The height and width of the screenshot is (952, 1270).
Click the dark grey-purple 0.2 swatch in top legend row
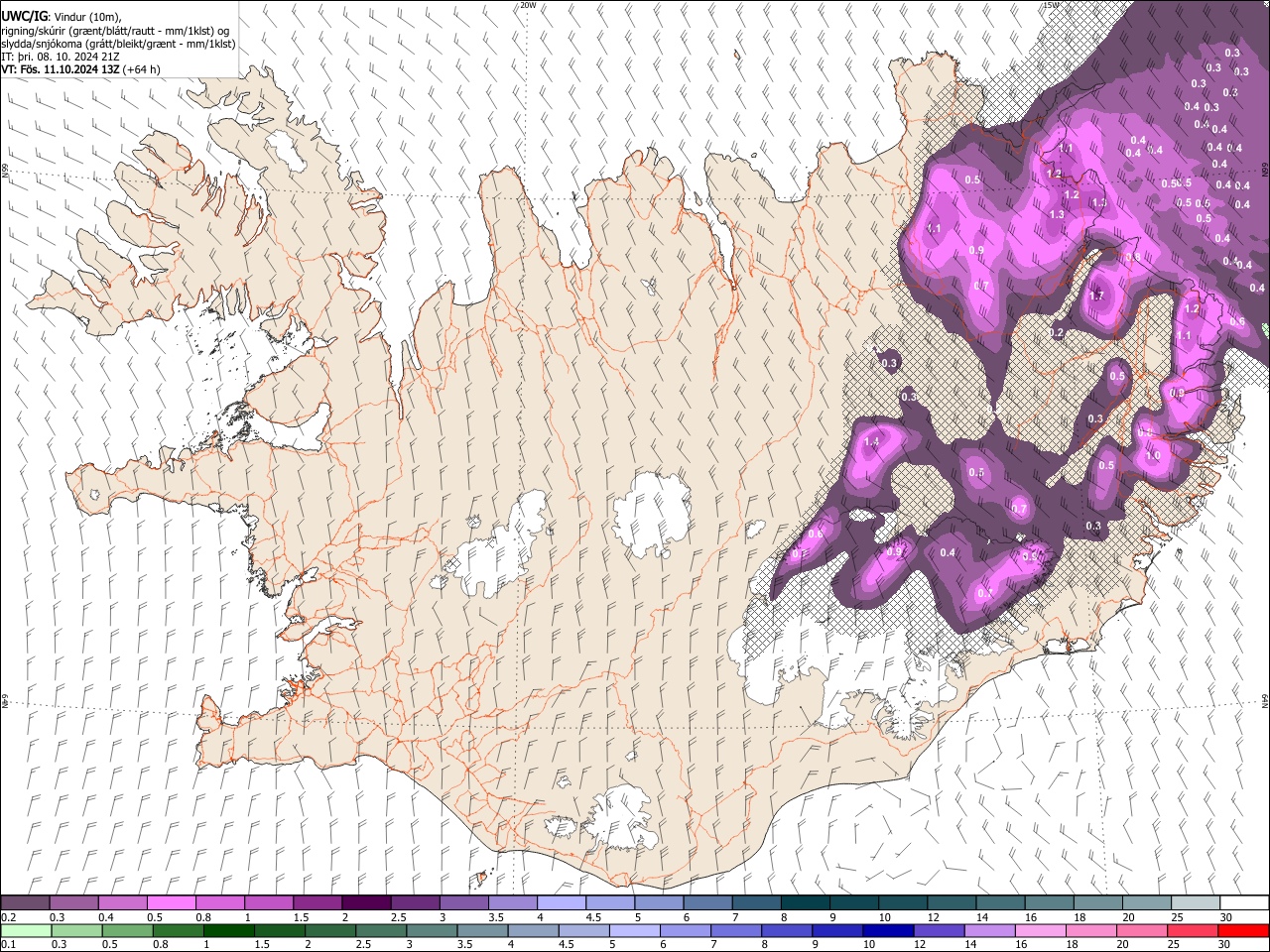click(25, 903)
